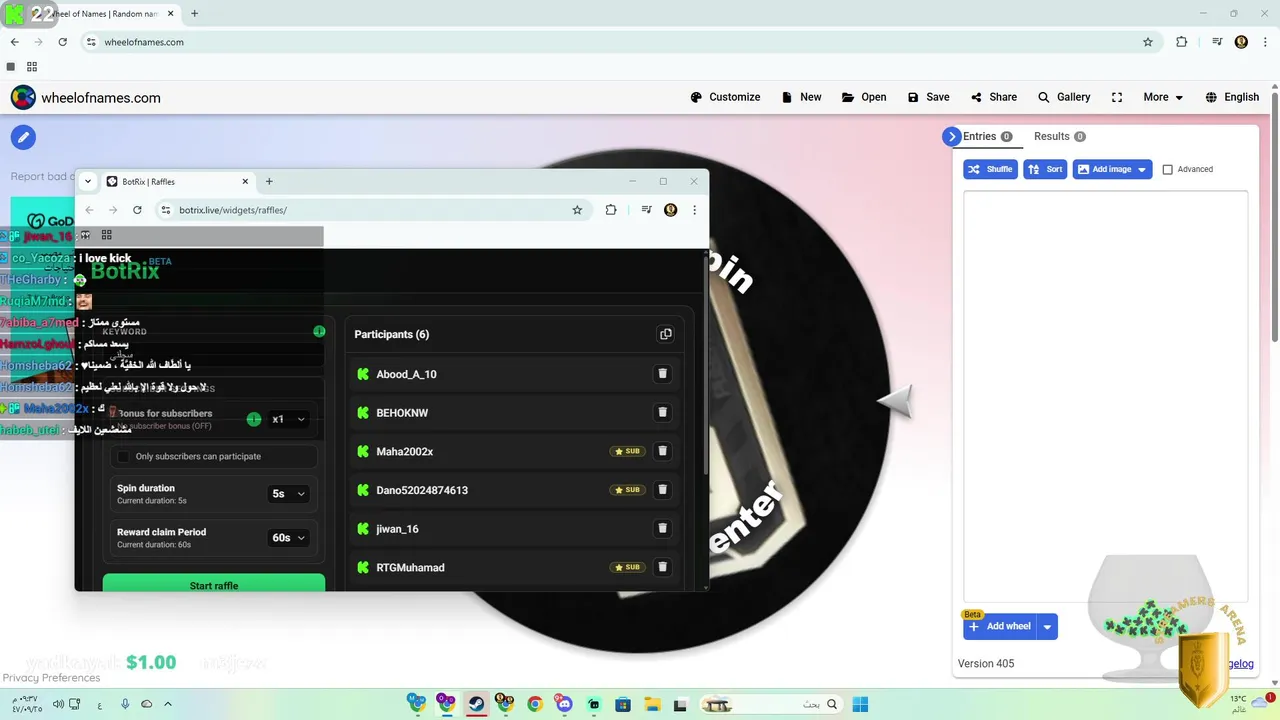1280x720 pixels.
Task: Open Discord from the taskbar
Action: click(x=564, y=704)
